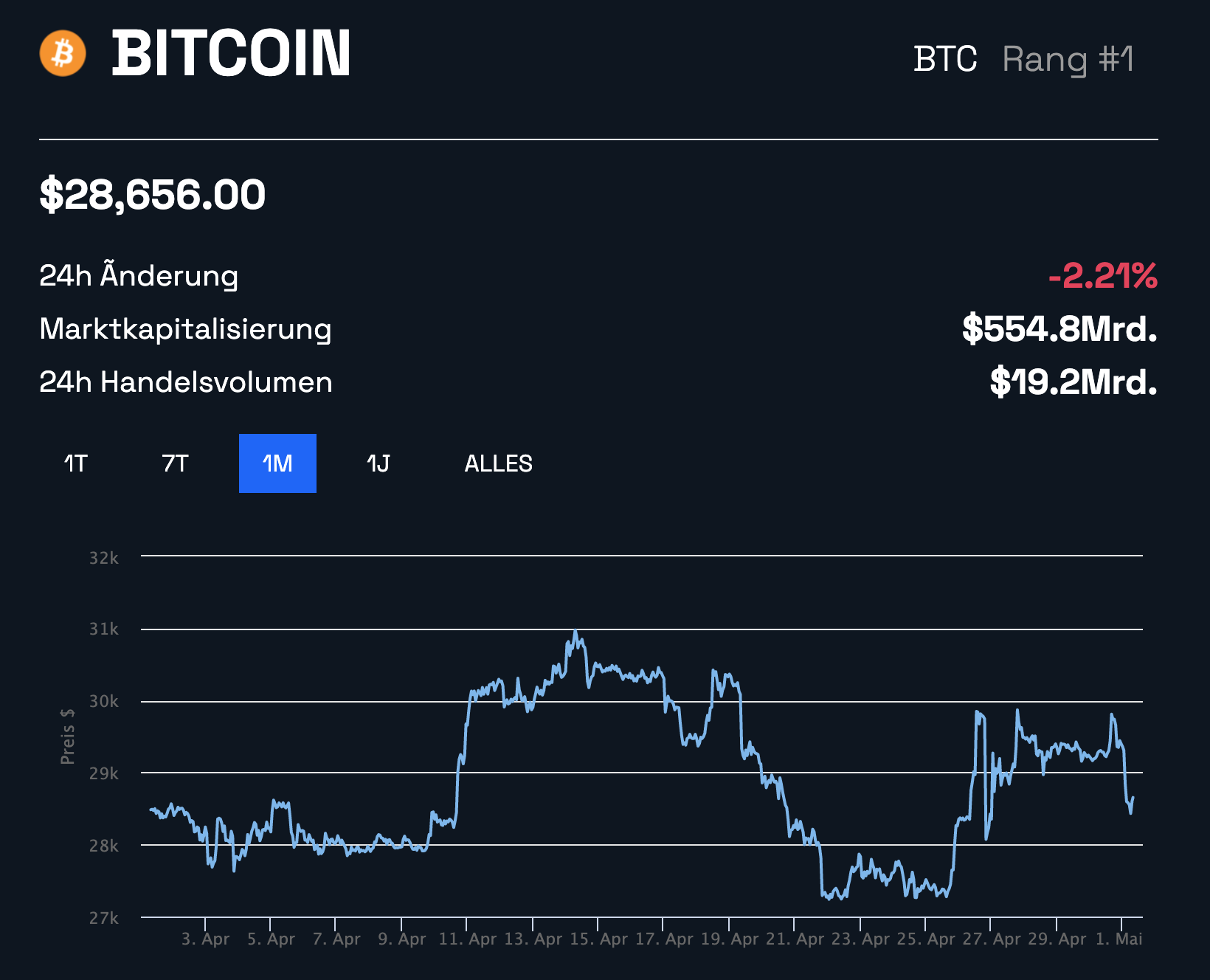The image size is (1210, 980).
Task: Click the 24h Änderung label
Action: pyautogui.click(x=139, y=275)
